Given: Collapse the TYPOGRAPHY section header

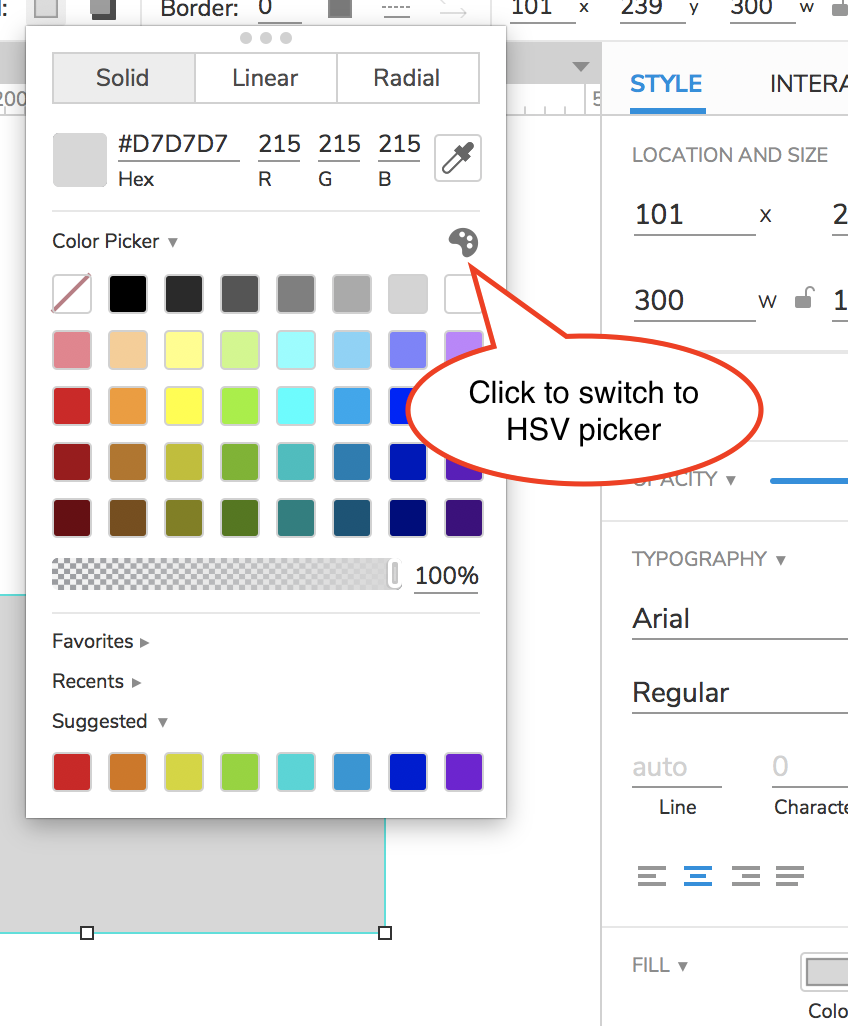Looking at the screenshot, I should (709, 559).
